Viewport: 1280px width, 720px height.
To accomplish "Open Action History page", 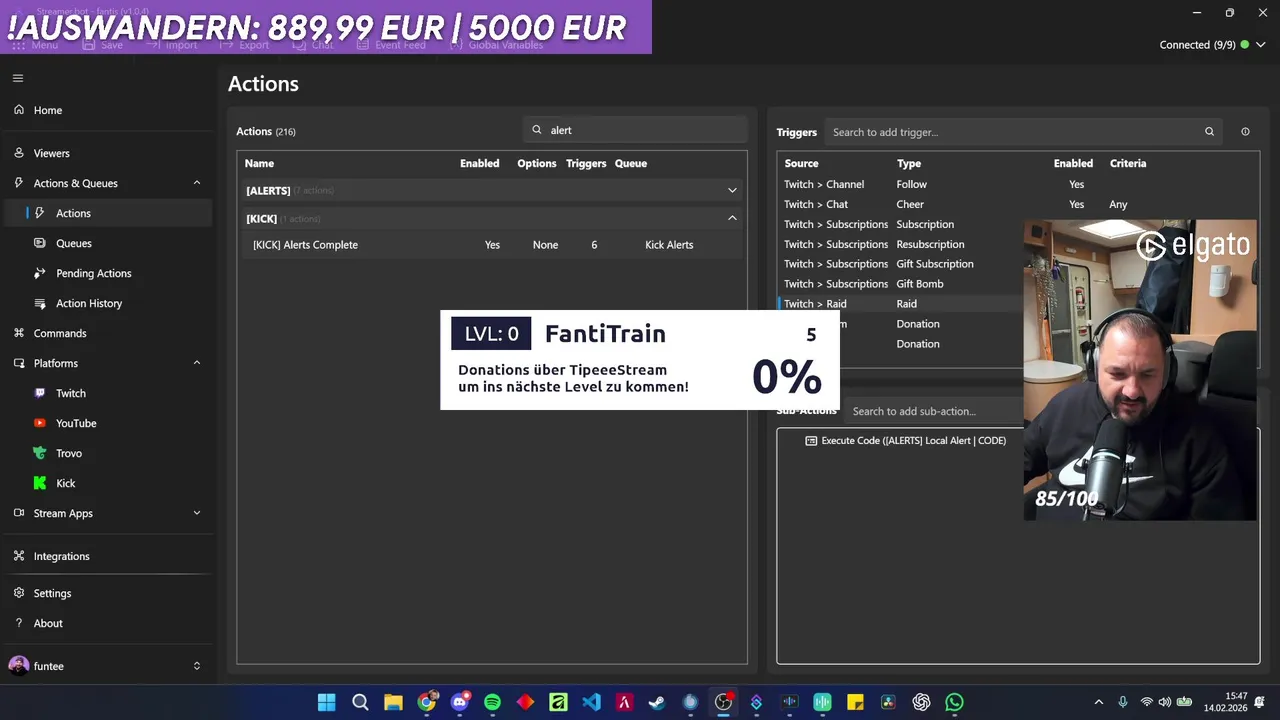I will coord(89,303).
